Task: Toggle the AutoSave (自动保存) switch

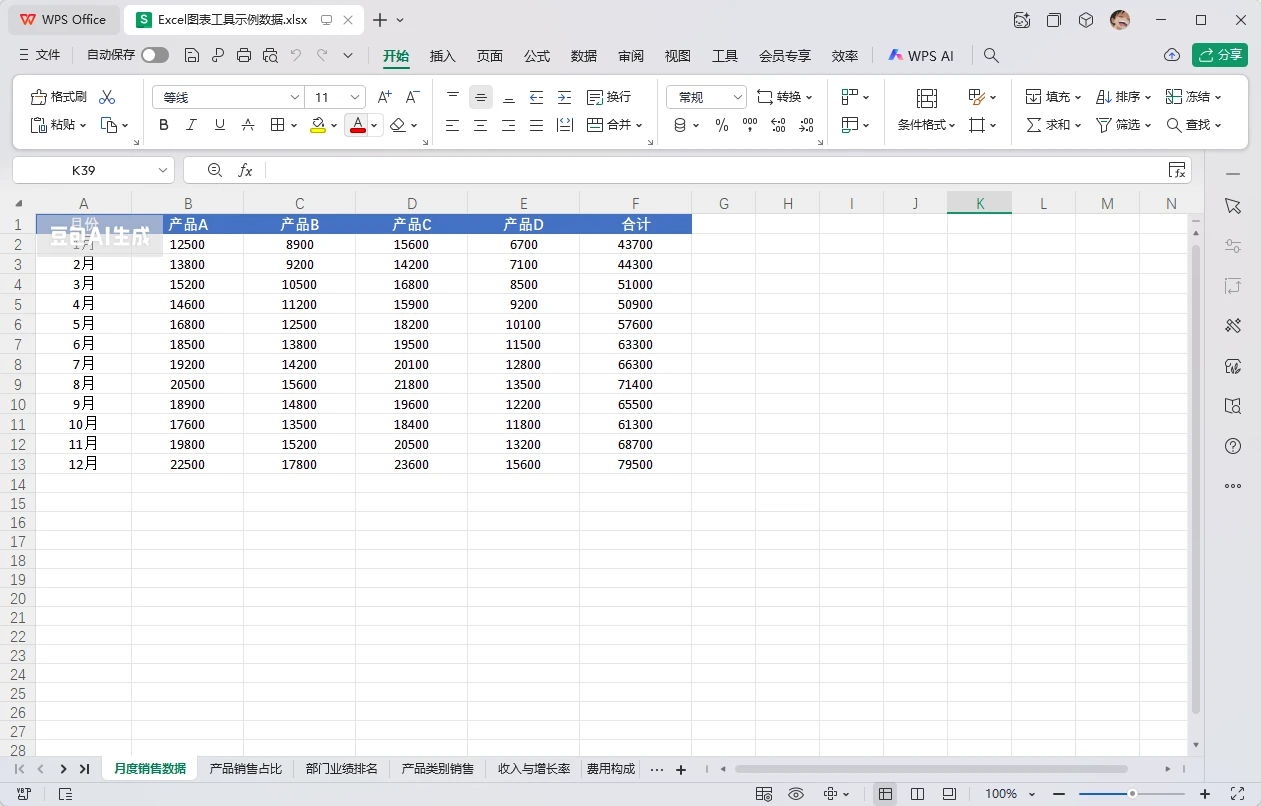Action: 155,56
